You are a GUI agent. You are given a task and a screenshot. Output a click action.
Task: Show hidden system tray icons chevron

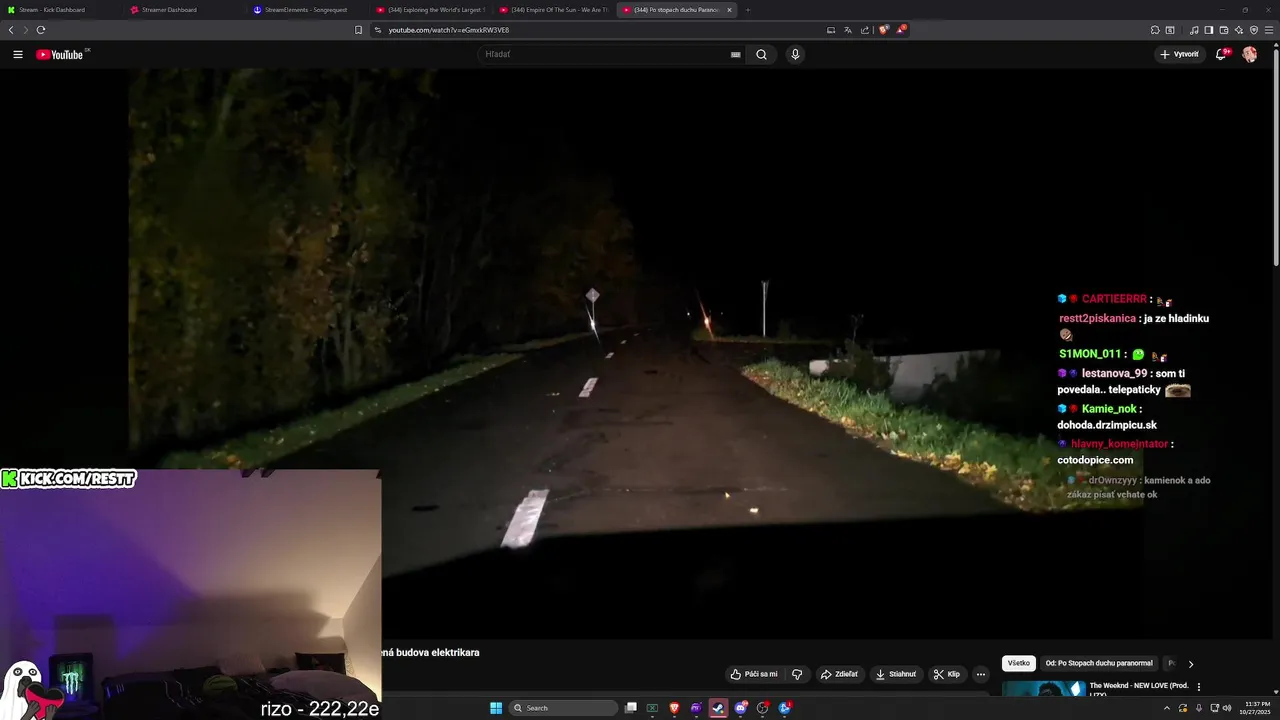(1167, 708)
